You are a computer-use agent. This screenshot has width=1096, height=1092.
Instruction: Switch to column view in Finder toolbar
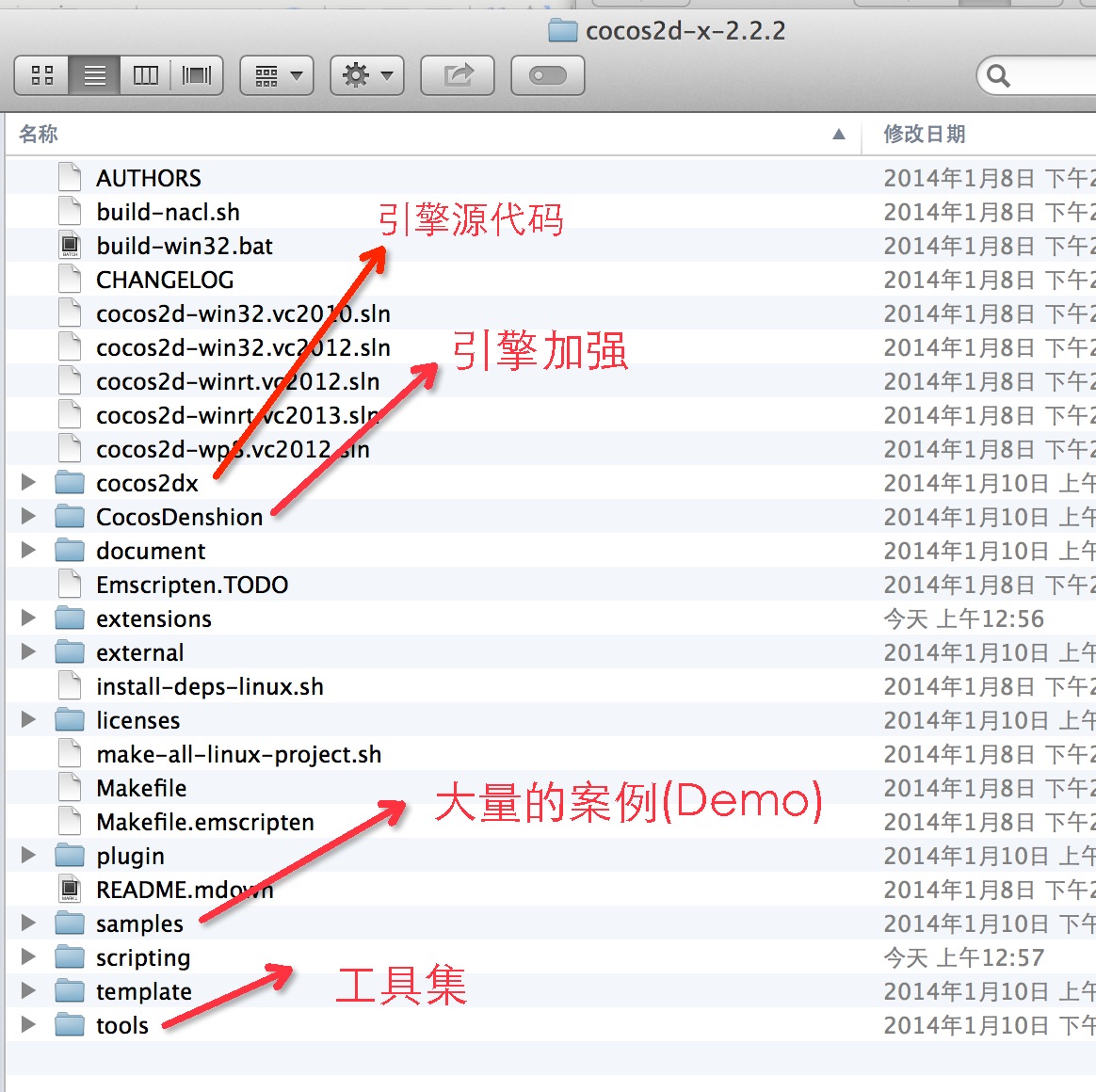(x=145, y=74)
